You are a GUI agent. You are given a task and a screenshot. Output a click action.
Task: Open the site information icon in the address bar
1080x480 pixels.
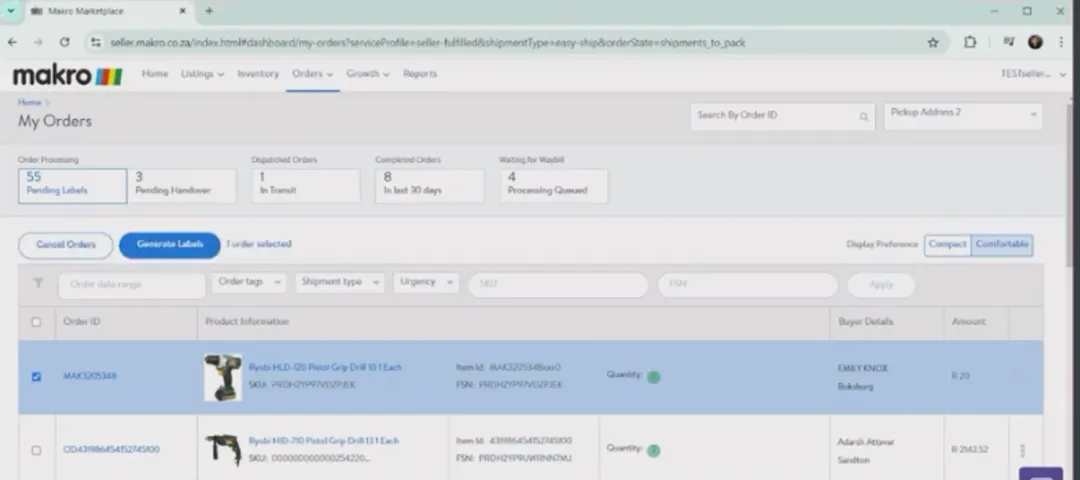click(x=96, y=43)
